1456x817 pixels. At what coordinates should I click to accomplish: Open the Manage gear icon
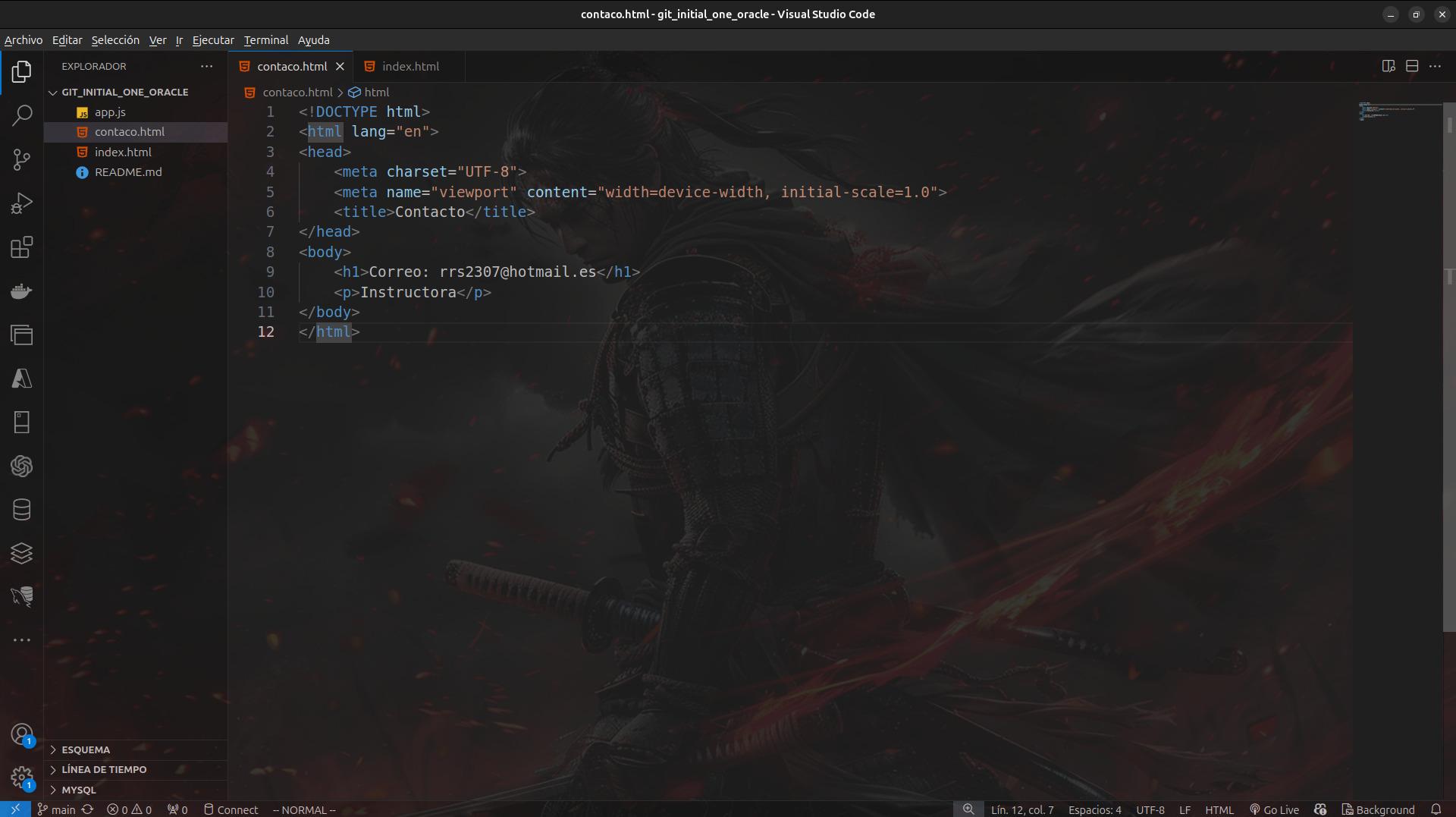pyautogui.click(x=21, y=778)
